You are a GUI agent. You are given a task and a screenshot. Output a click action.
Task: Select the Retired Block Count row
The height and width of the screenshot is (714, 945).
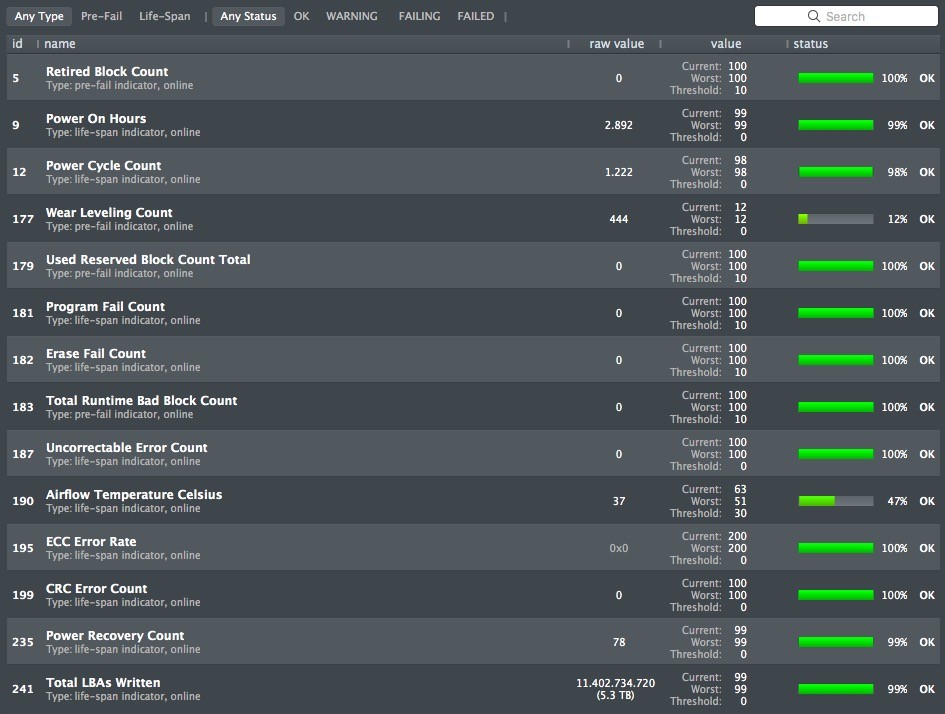coord(472,78)
